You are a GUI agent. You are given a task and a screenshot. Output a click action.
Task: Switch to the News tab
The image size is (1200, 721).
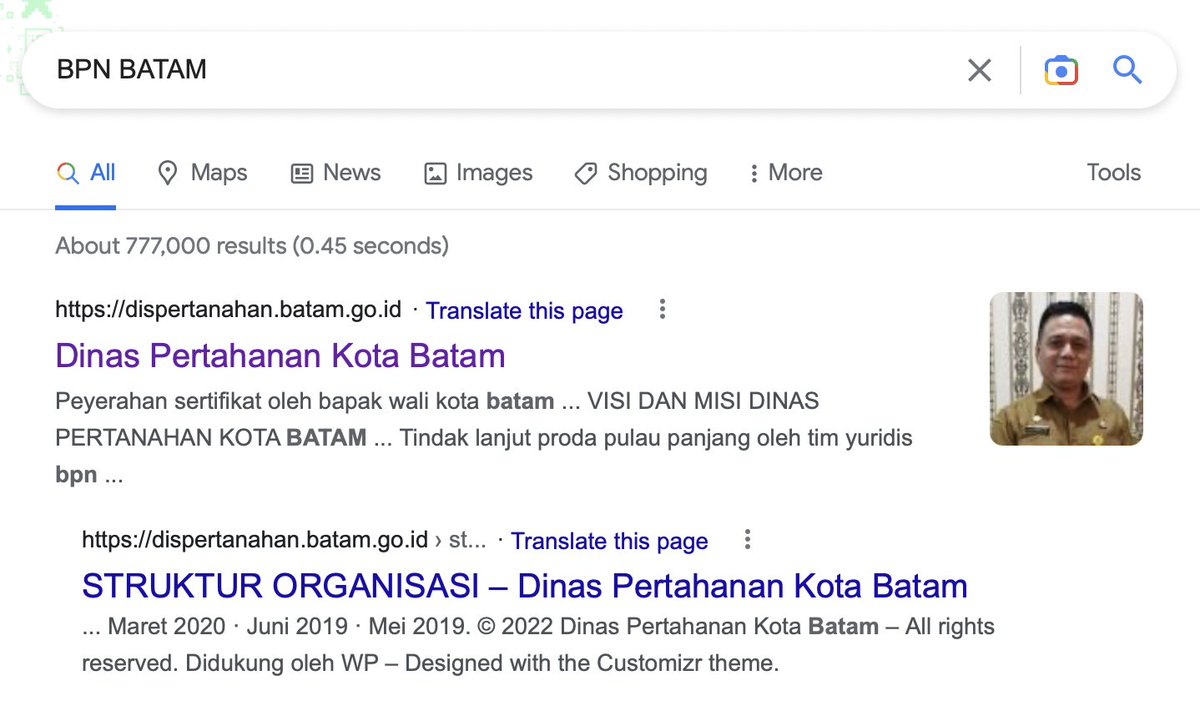pyautogui.click(x=335, y=173)
